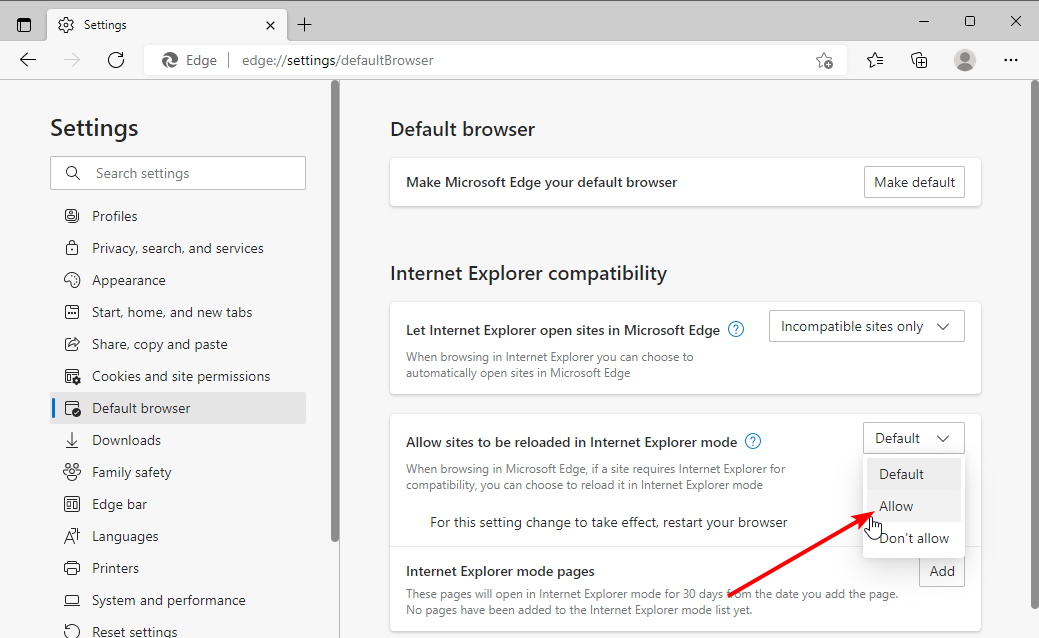Click the restart your browser notice text
Screen dimensions: 1039x638
pos(609,522)
